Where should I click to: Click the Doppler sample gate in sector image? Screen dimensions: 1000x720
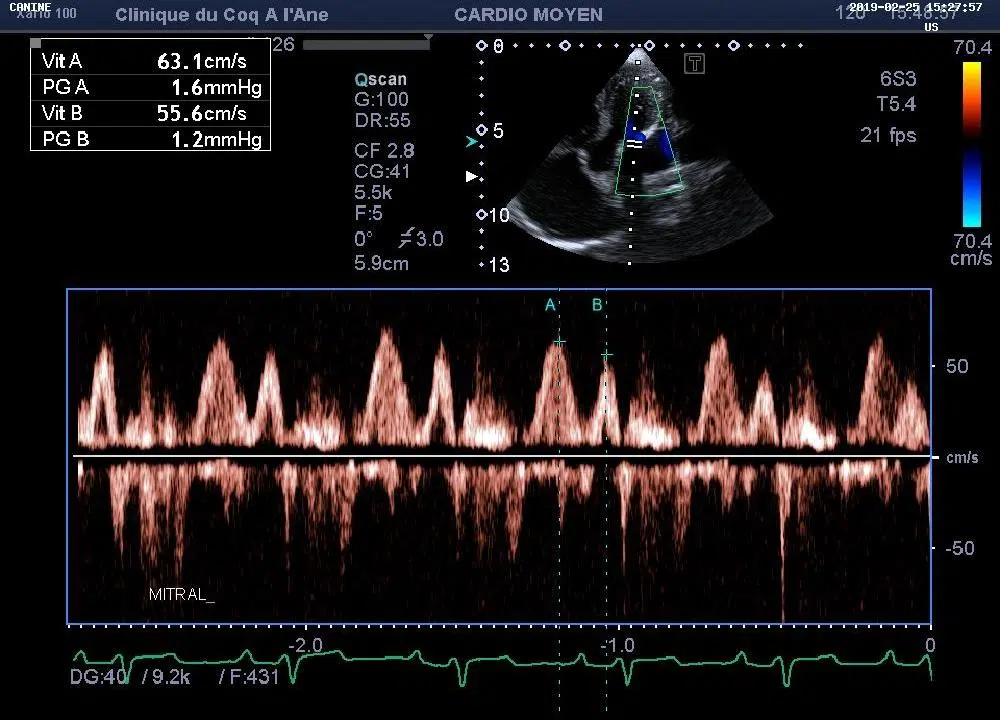coord(633,144)
